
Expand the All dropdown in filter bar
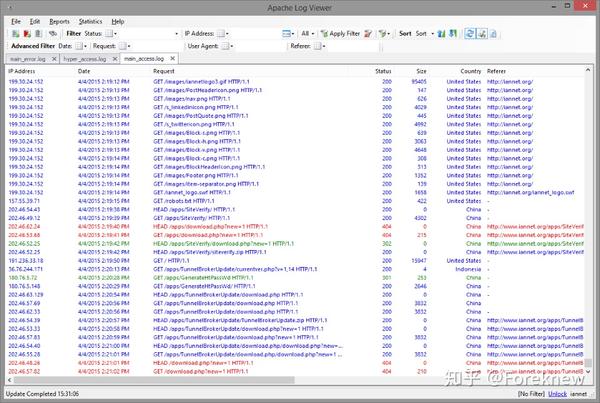(x=307, y=34)
